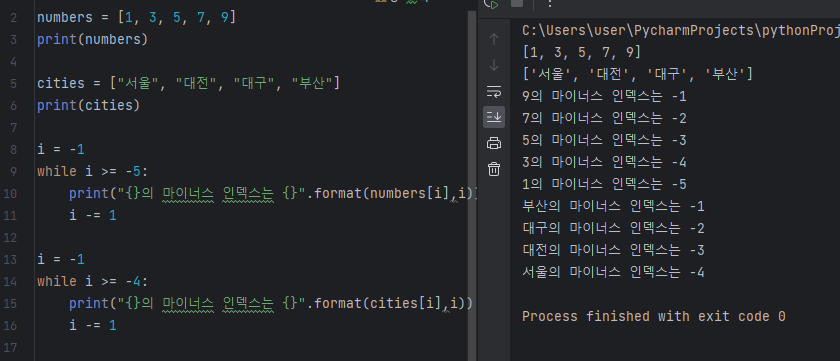Toggle Soft-Wrap in the Run console
Image resolution: width=840 pixels, height=361 pixels.
pyautogui.click(x=494, y=92)
